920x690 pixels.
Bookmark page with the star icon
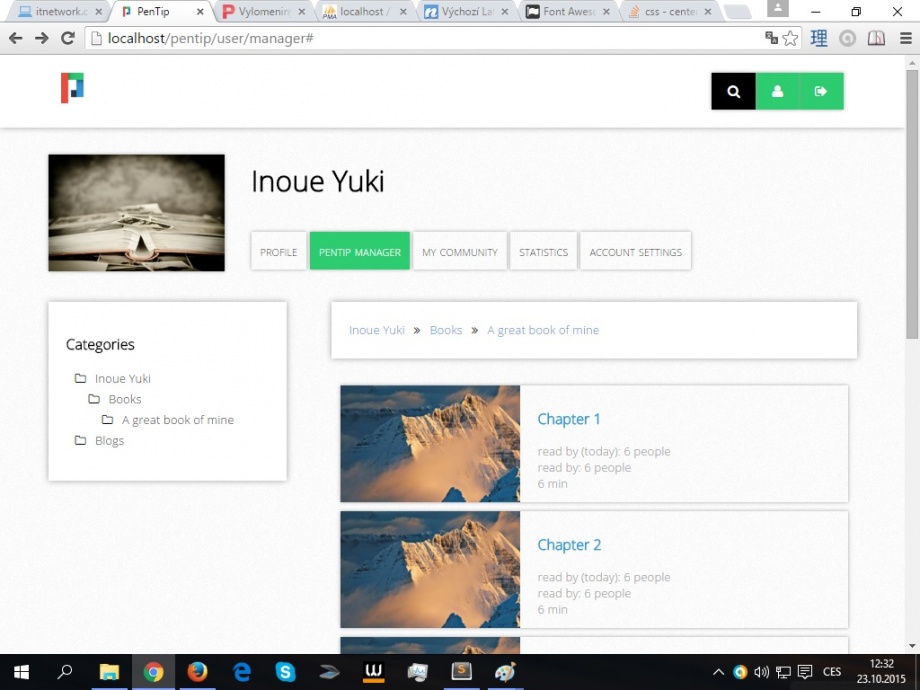click(790, 39)
